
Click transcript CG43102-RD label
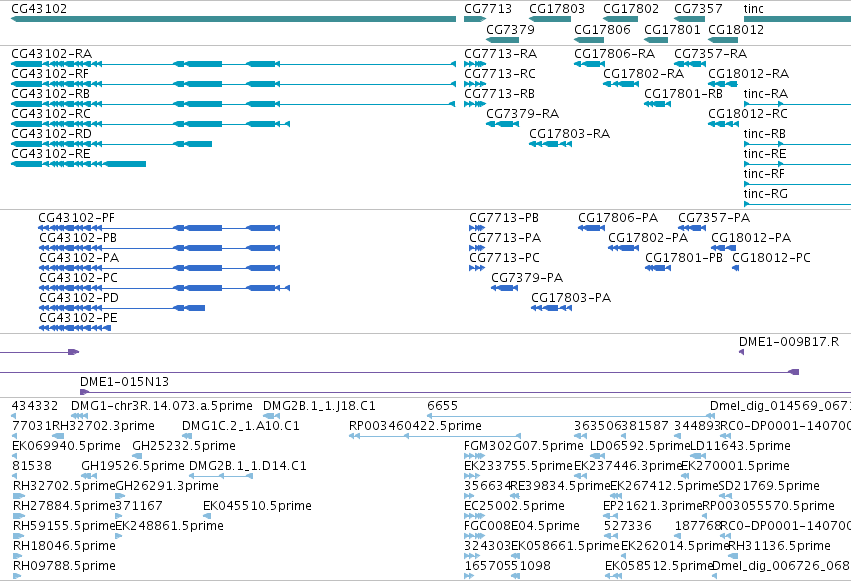click(x=52, y=134)
